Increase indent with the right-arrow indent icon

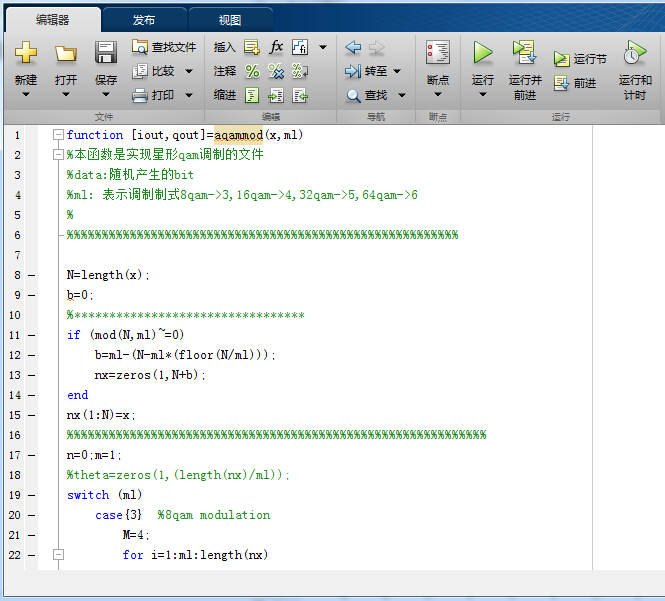(276, 95)
